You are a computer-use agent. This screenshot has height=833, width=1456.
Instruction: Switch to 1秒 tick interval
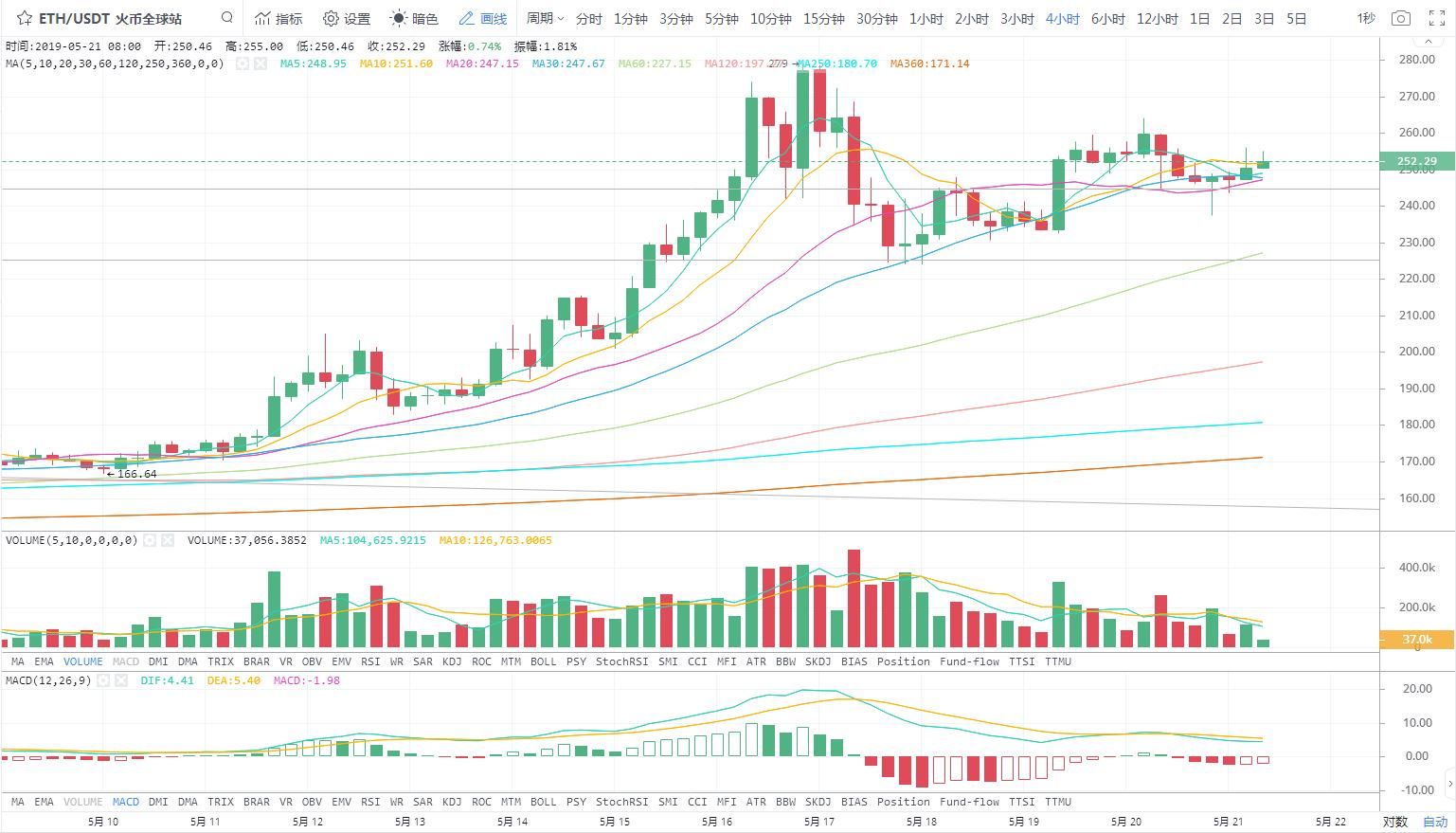pos(1365,18)
